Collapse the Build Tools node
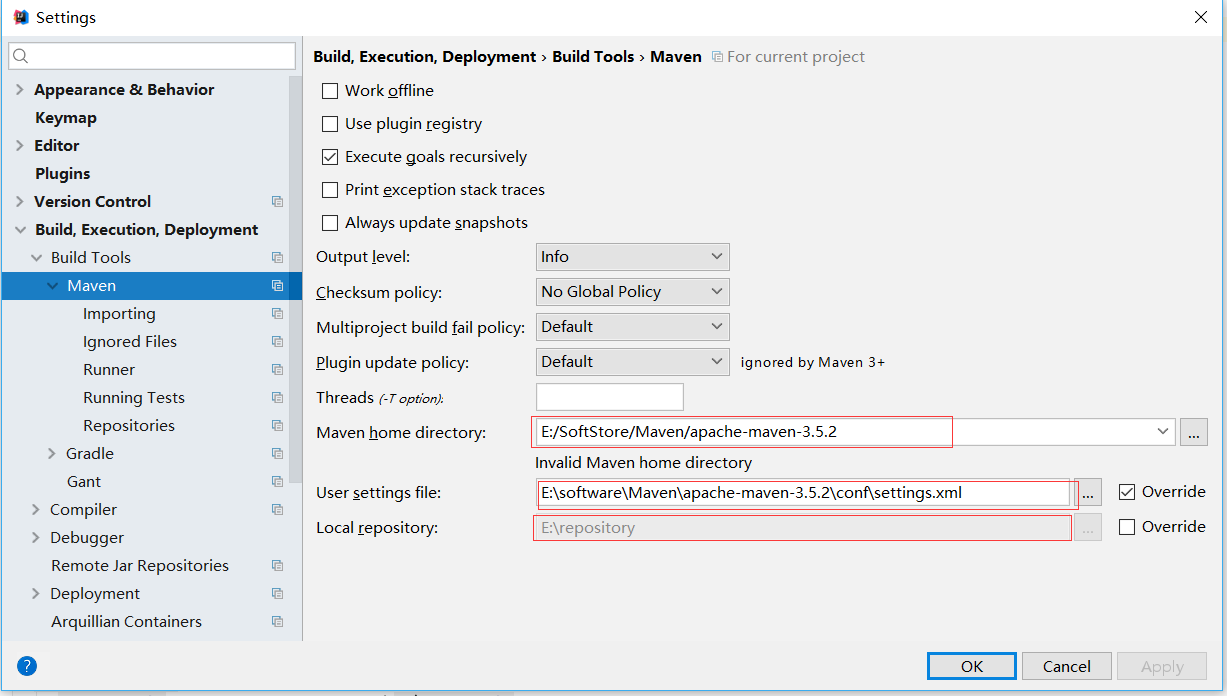Viewport: 1227px width, 696px height. coord(36,258)
